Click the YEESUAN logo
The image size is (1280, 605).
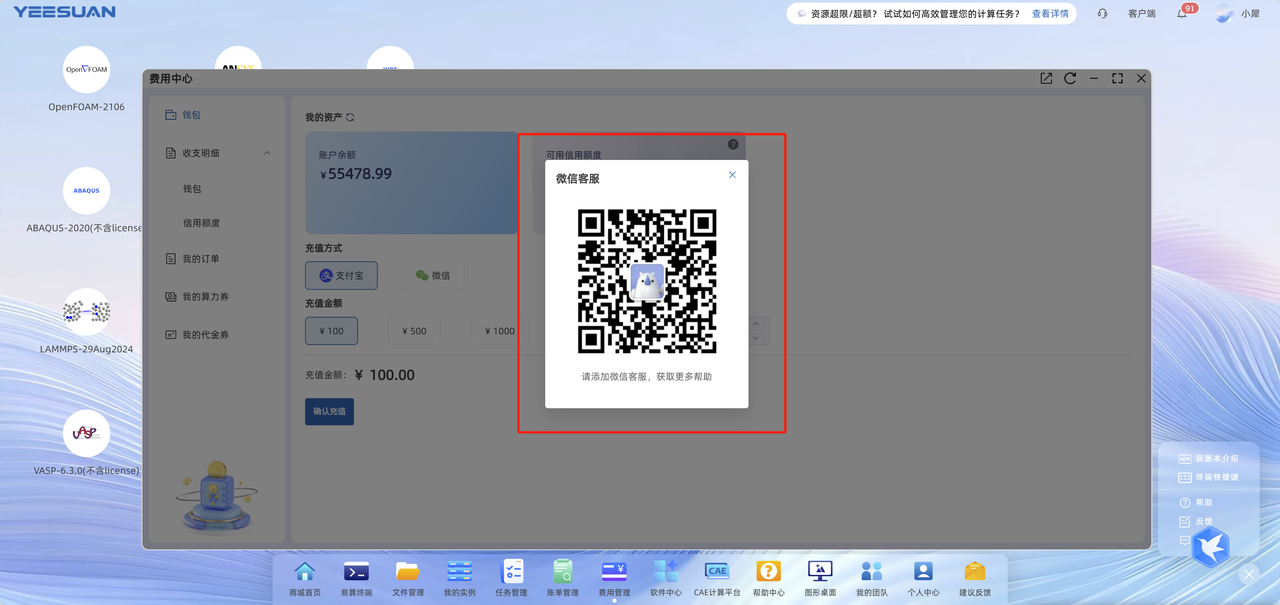(x=65, y=12)
